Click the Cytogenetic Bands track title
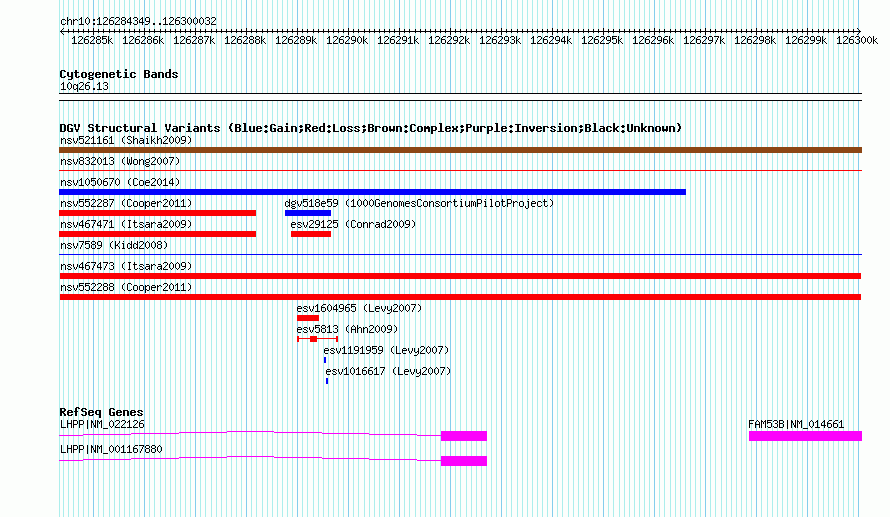The width and height of the screenshot is (890, 517). tap(119, 74)
